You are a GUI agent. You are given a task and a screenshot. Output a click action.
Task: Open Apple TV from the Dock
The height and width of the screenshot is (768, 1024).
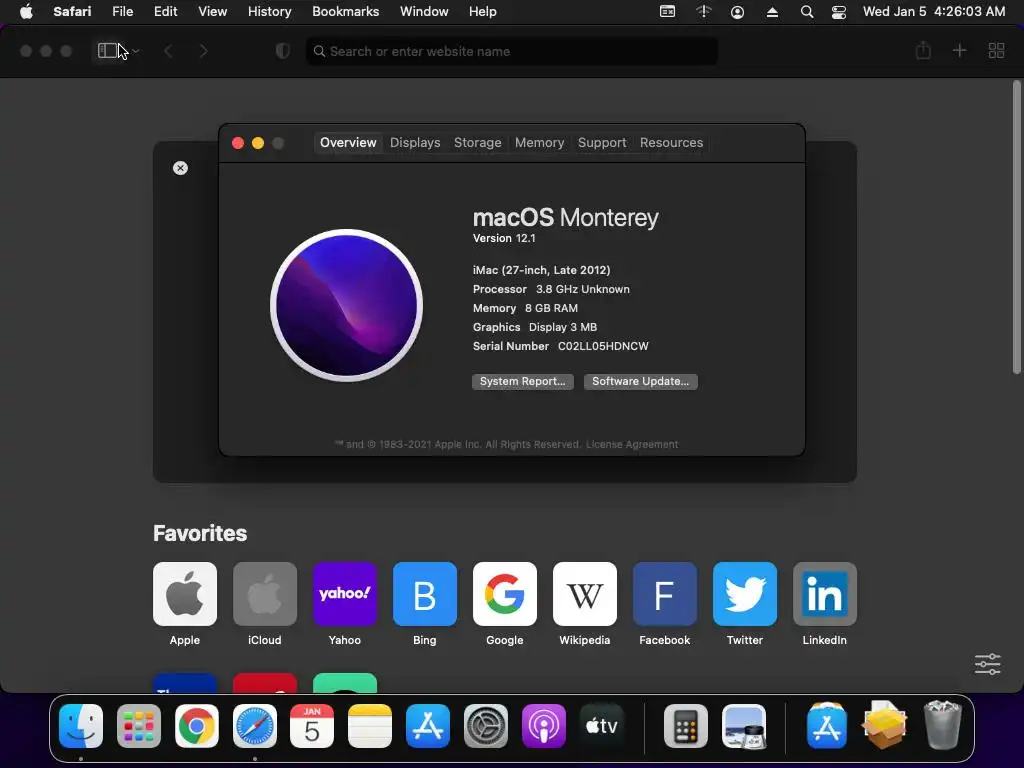[601, 726]
